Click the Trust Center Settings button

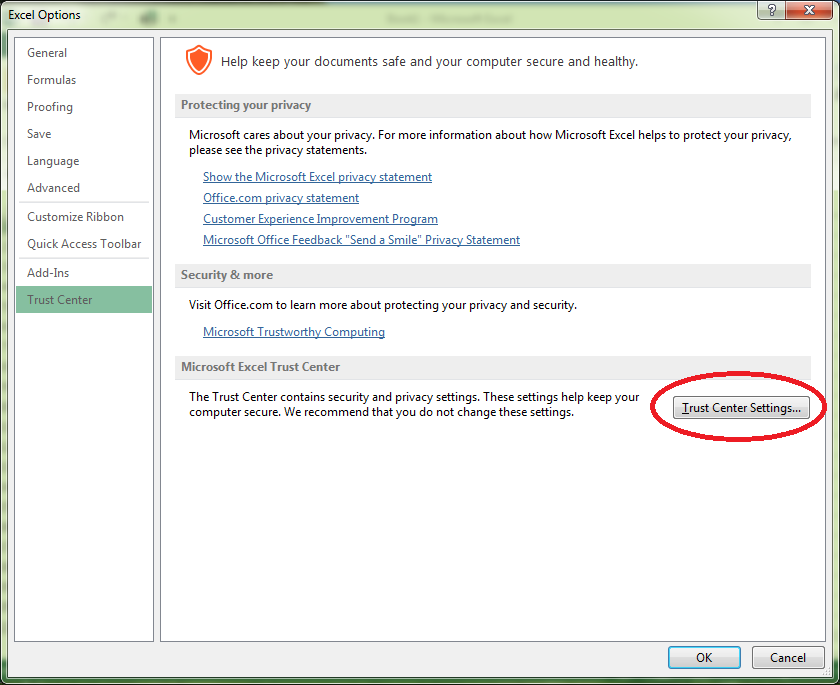click(741, 408)
